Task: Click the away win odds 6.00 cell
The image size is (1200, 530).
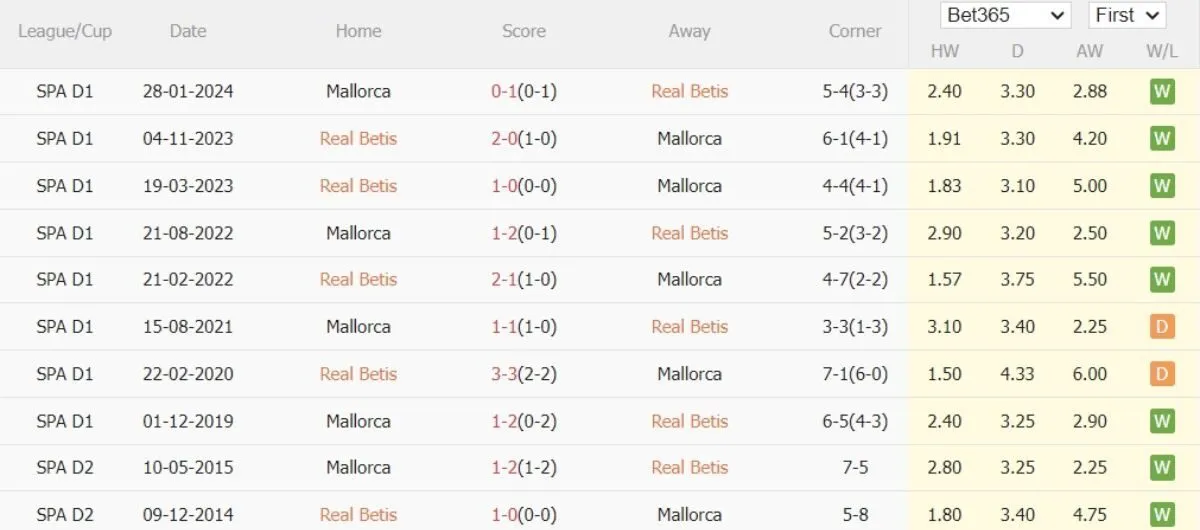Action: click(1089, 374)
